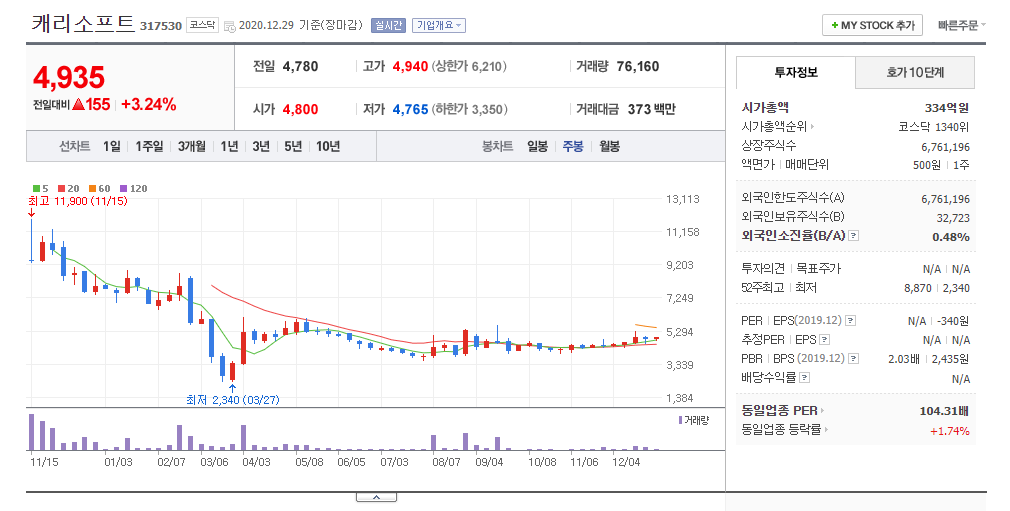Click the 외국인소진율 value 0.48%

951,236
